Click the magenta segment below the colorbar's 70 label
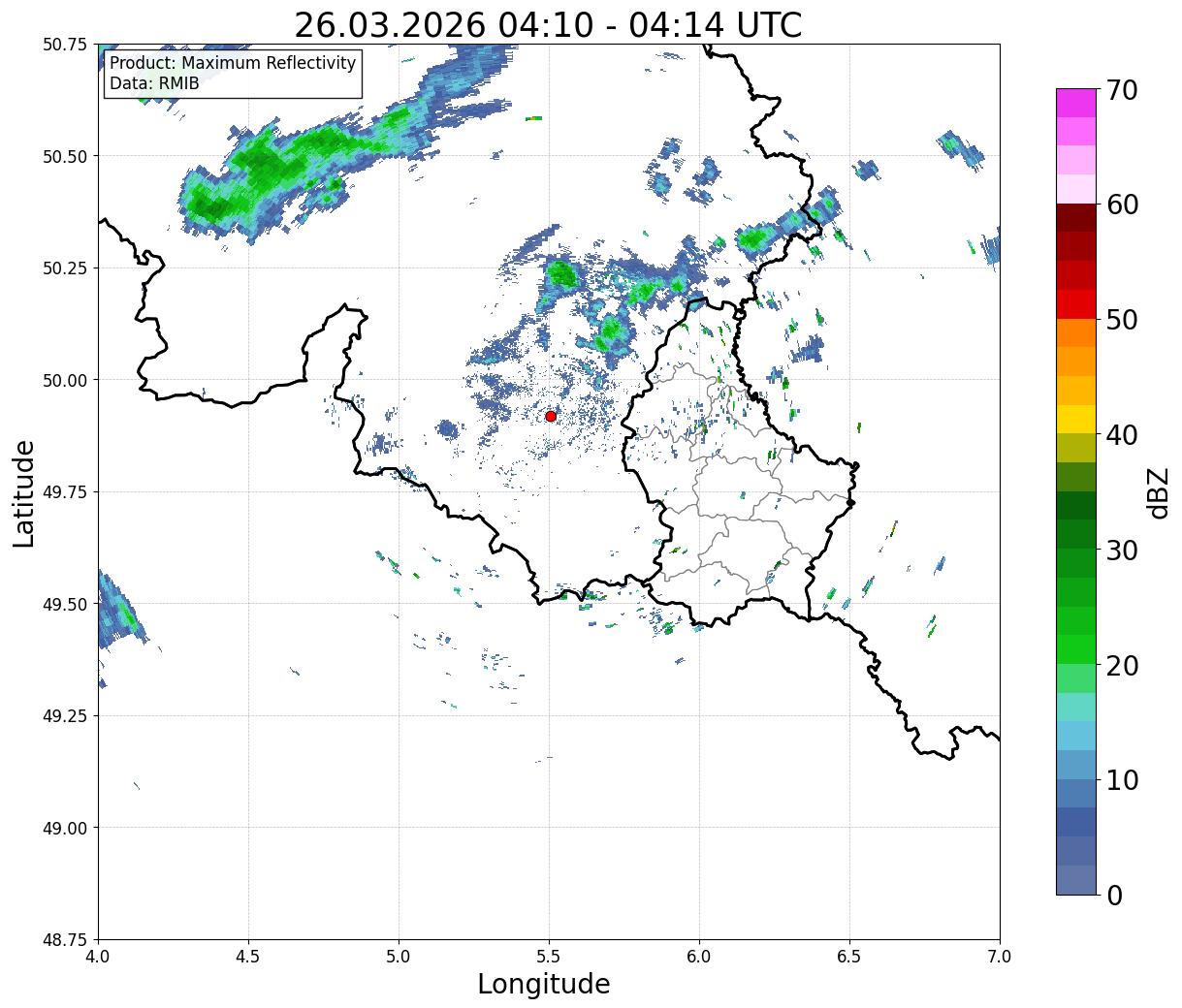The width and height of the screenshot is (1182, 1008). (1075, 103)
